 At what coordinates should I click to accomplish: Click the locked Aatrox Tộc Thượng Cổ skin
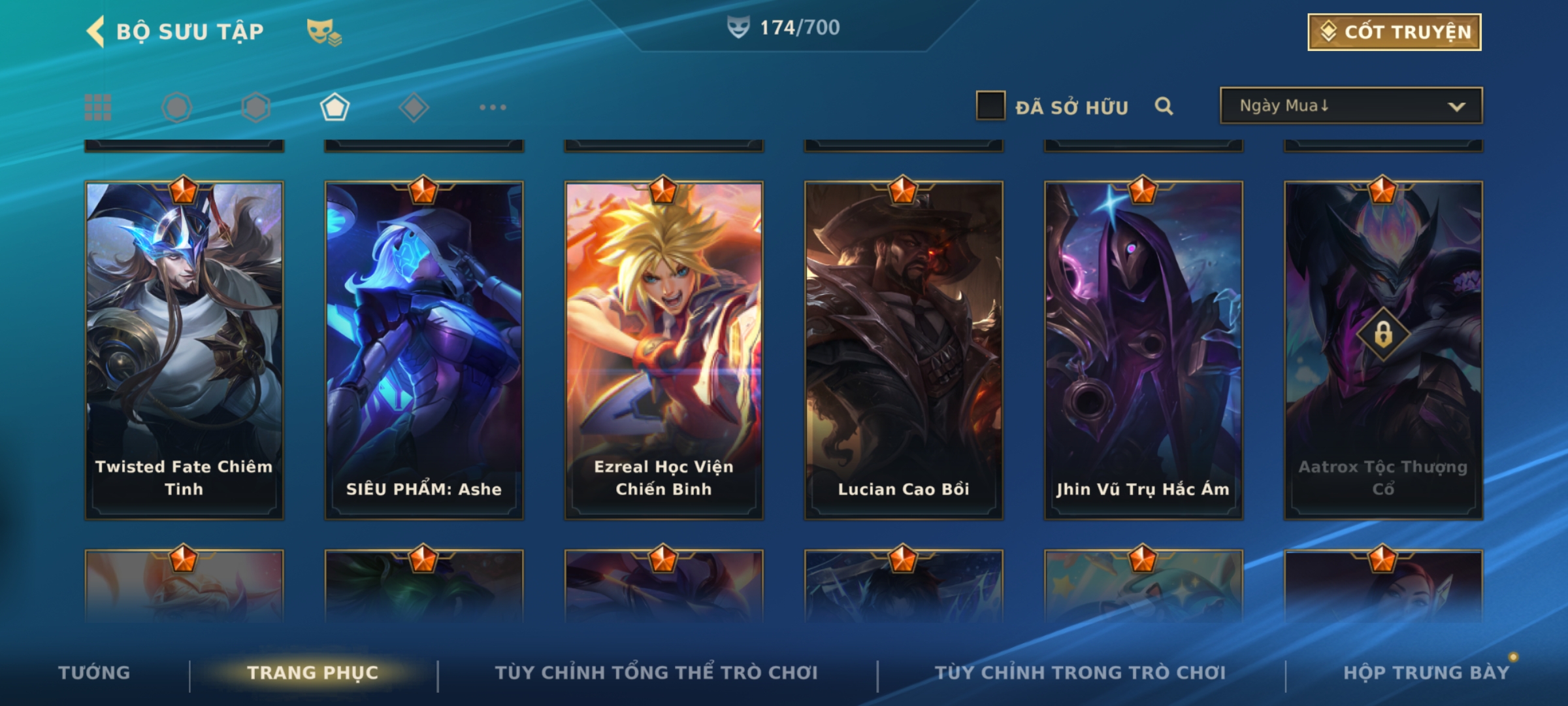[1383, 350]
